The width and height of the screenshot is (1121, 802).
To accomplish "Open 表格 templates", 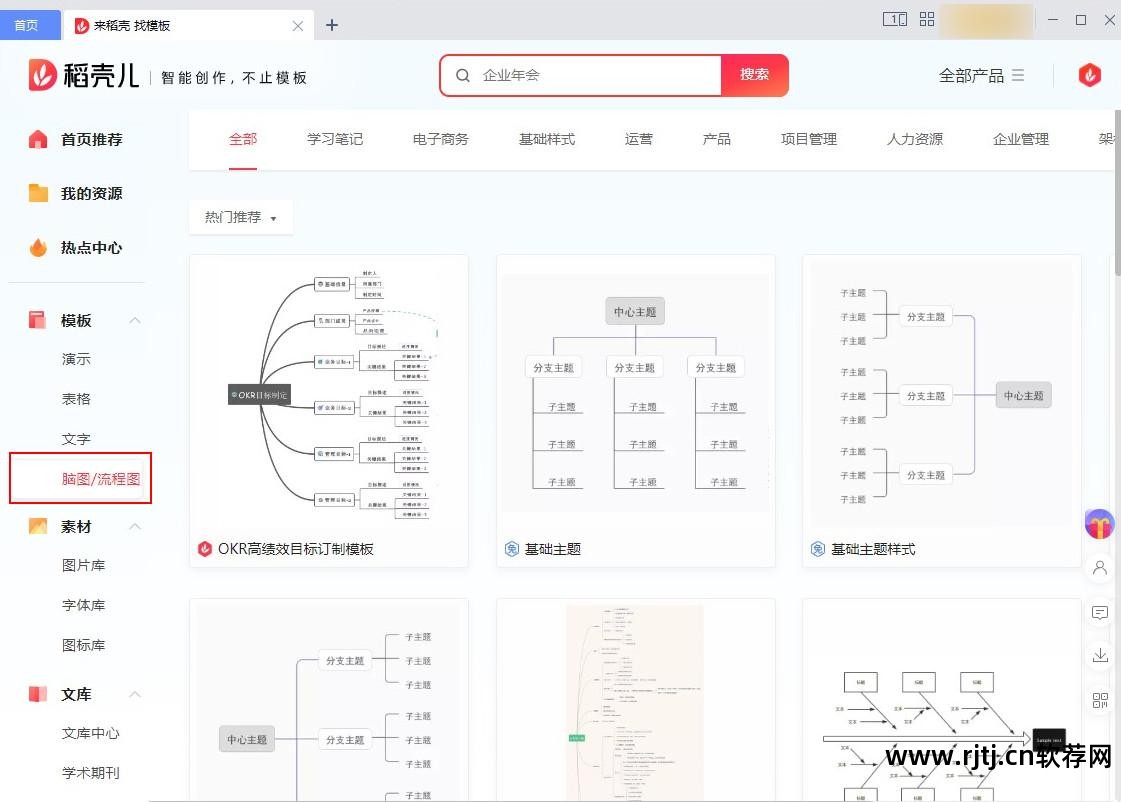I will [x=76, y=399].
